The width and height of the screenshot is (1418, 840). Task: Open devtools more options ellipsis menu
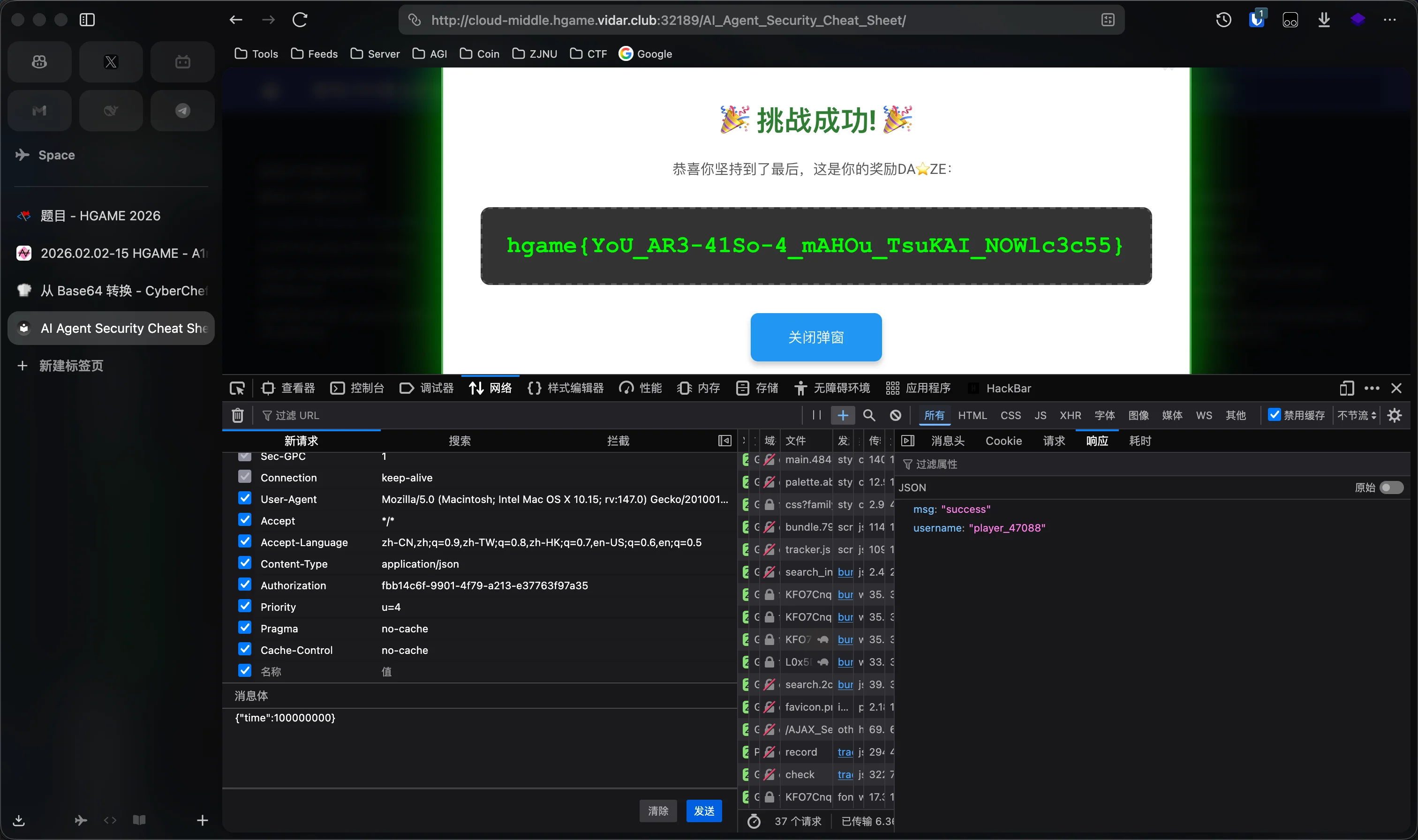(x=1372, y=388)
